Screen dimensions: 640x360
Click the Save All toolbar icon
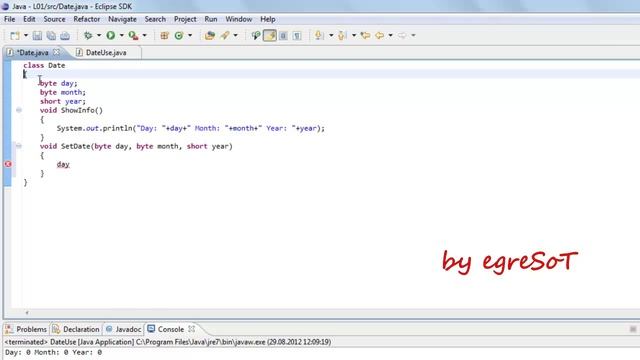[51, 36]
